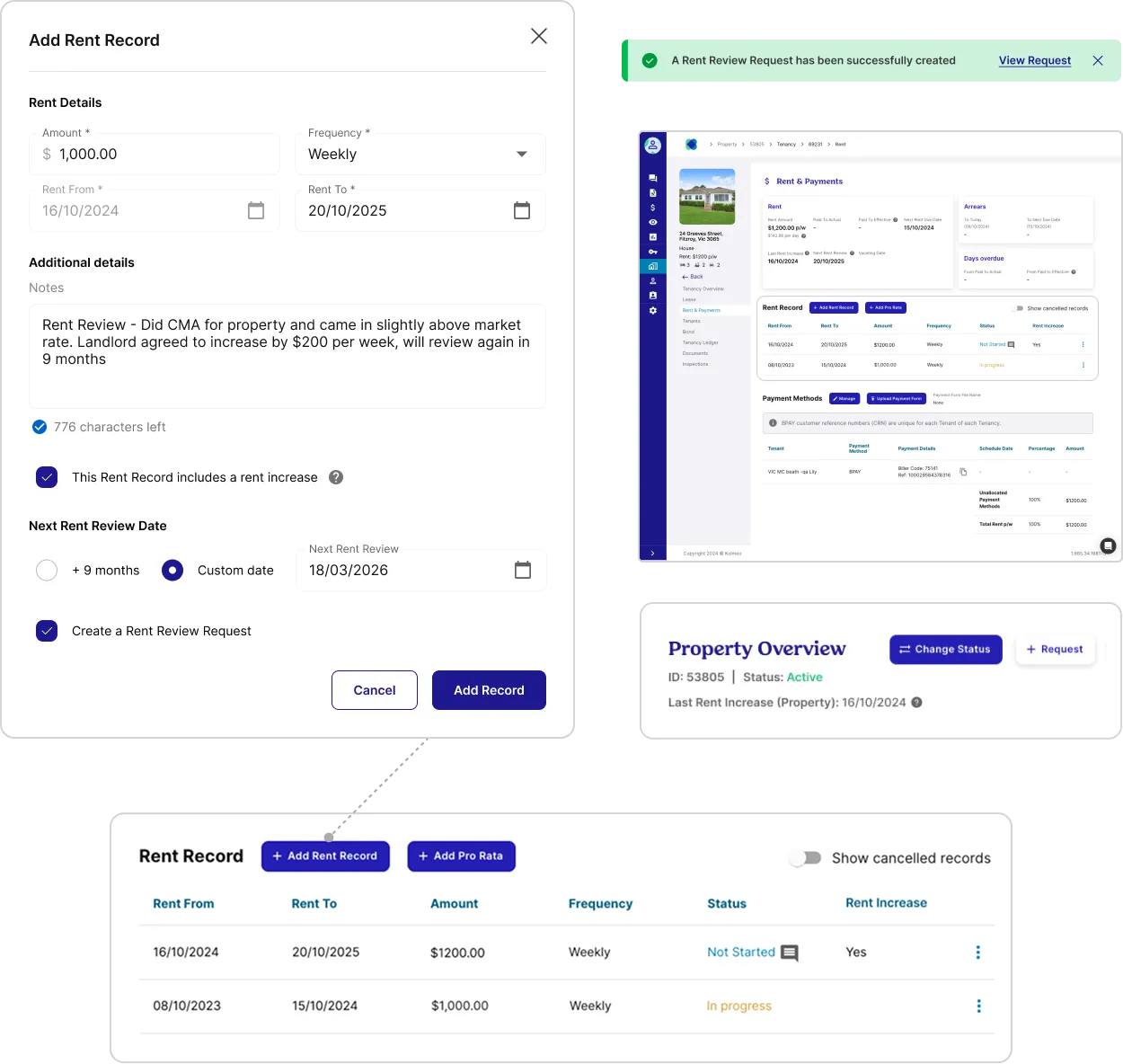Open the Rent From calendar picker

256,210
